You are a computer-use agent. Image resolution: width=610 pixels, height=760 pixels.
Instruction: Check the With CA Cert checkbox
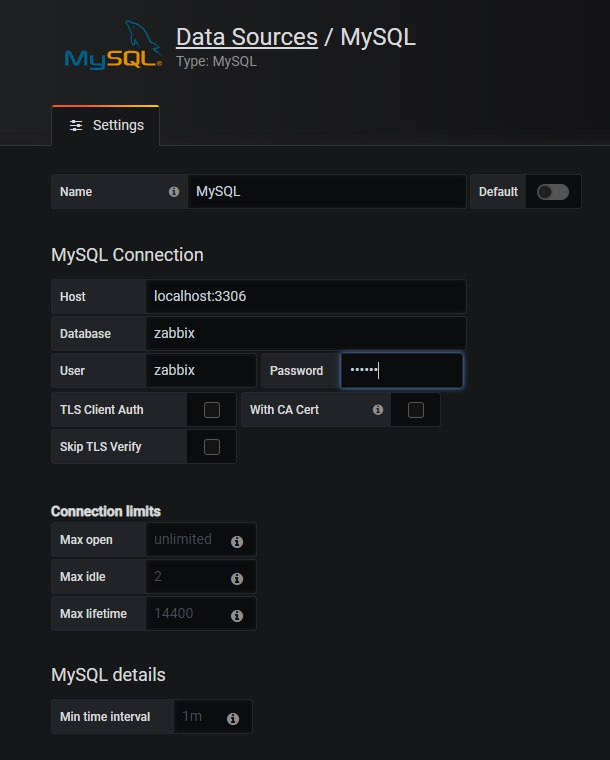pyautogui.click(x=416, y=410)
